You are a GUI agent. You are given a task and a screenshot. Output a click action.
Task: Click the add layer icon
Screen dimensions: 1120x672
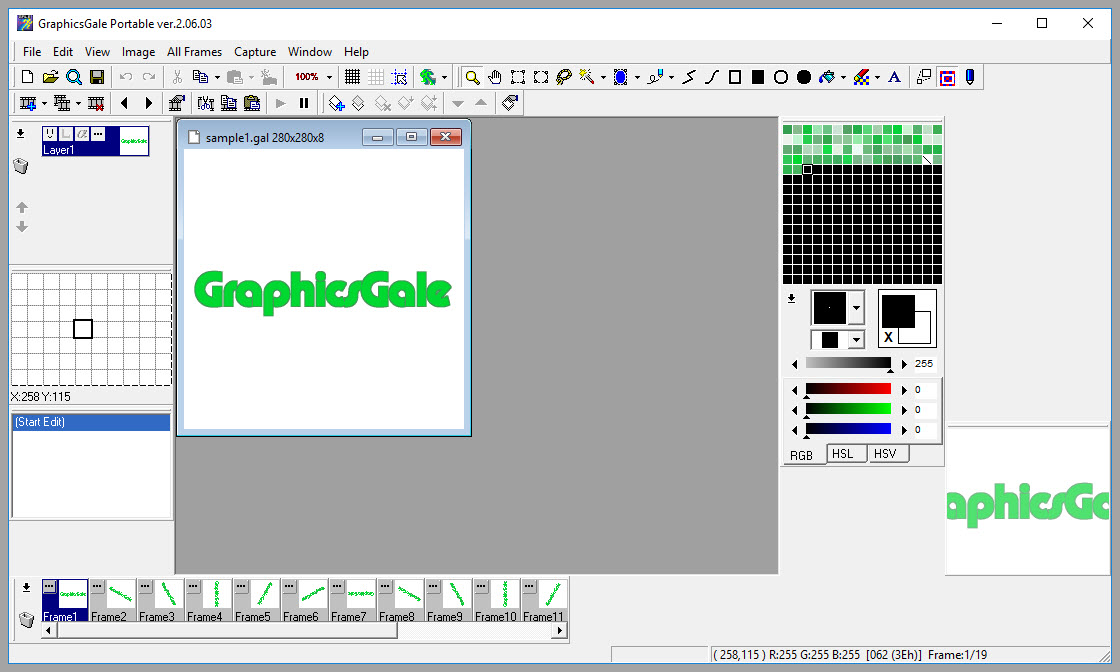[336, 104]
